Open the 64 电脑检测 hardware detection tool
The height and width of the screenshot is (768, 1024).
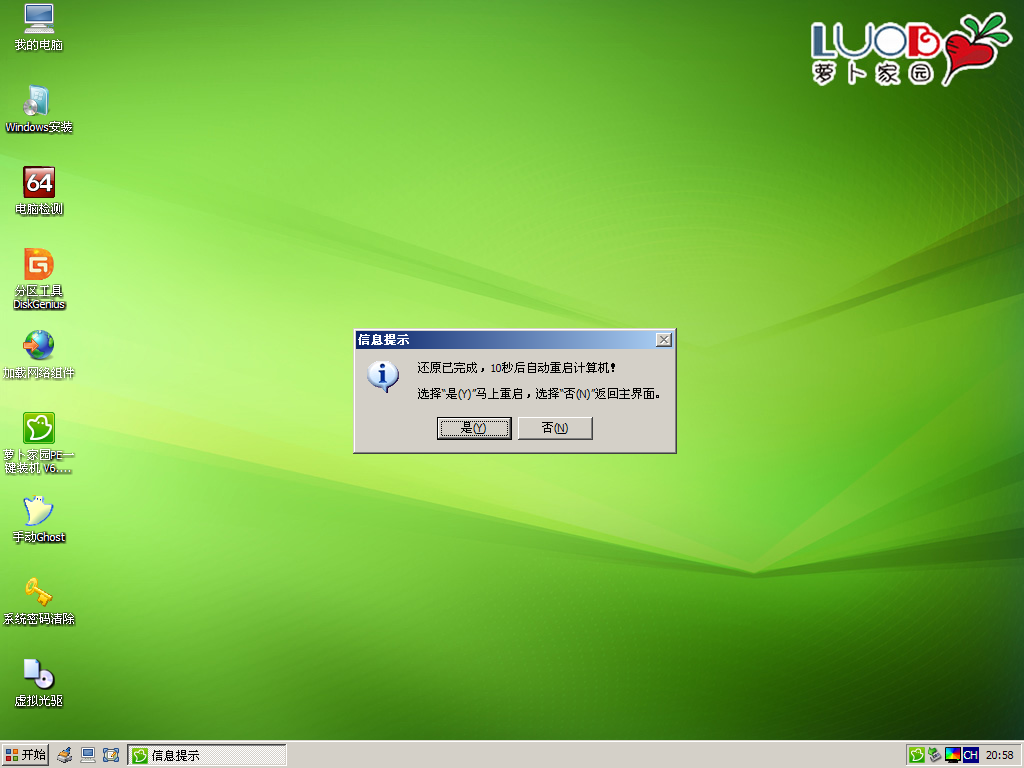tap(39, 188)
